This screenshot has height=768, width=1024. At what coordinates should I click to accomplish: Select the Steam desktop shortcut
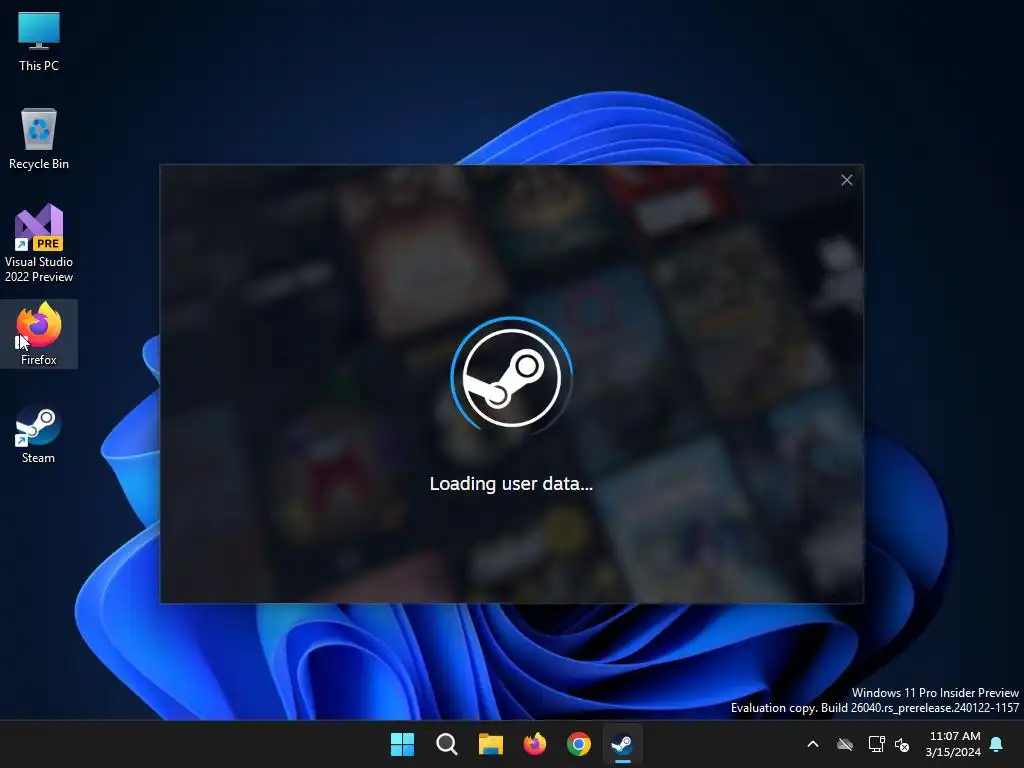point(39,434)
